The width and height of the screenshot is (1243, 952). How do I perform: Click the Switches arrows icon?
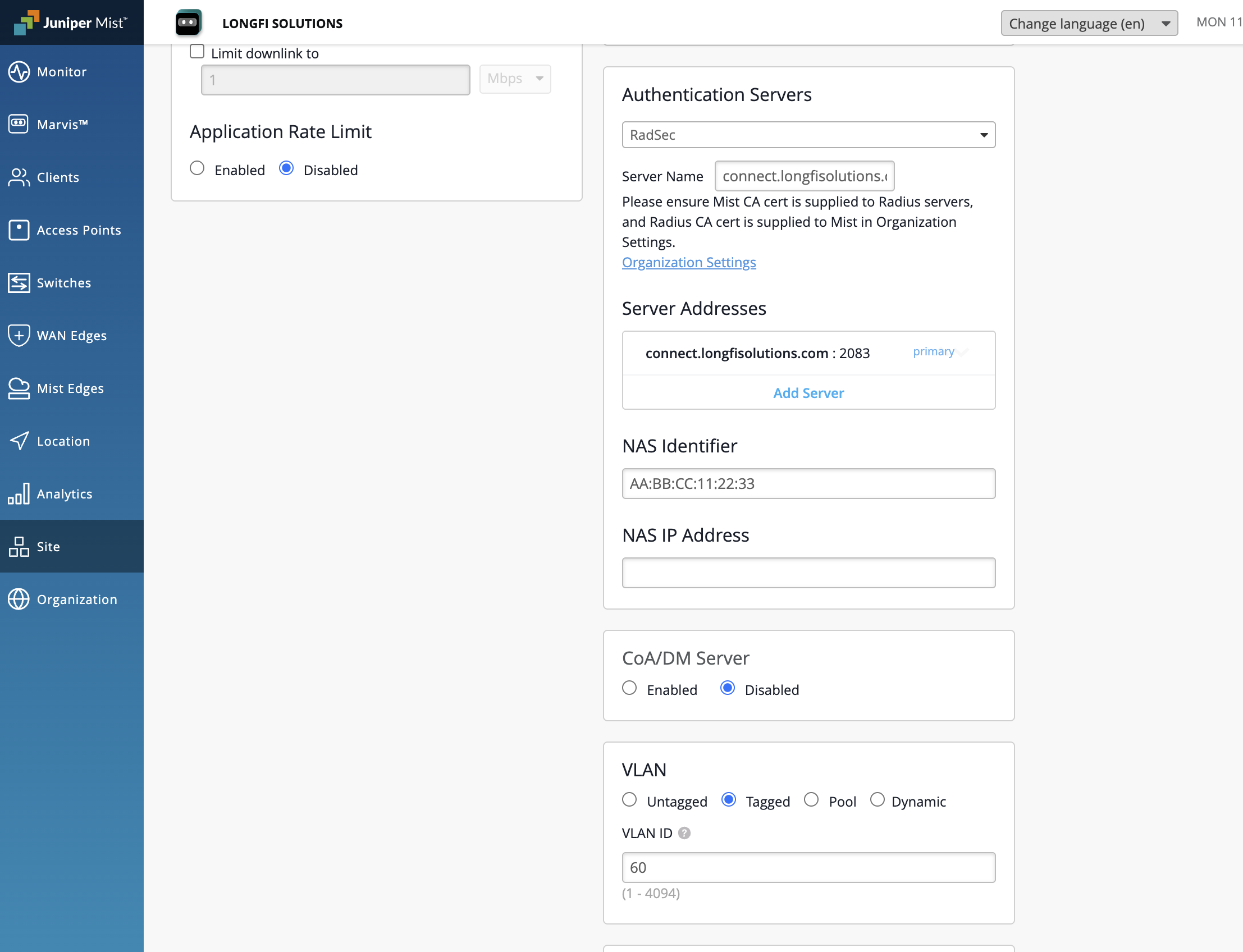pos(19,283)
